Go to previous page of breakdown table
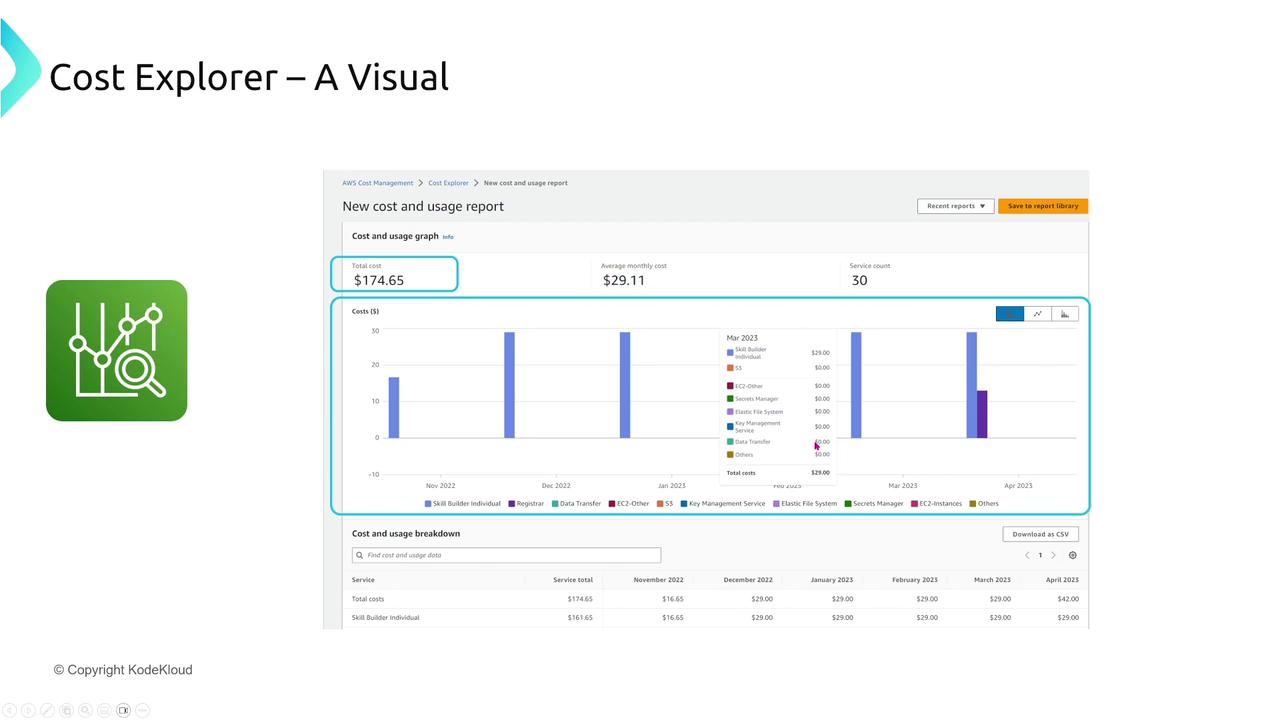This screenshot has height=720, width=1280. [x=1027, y=555]
